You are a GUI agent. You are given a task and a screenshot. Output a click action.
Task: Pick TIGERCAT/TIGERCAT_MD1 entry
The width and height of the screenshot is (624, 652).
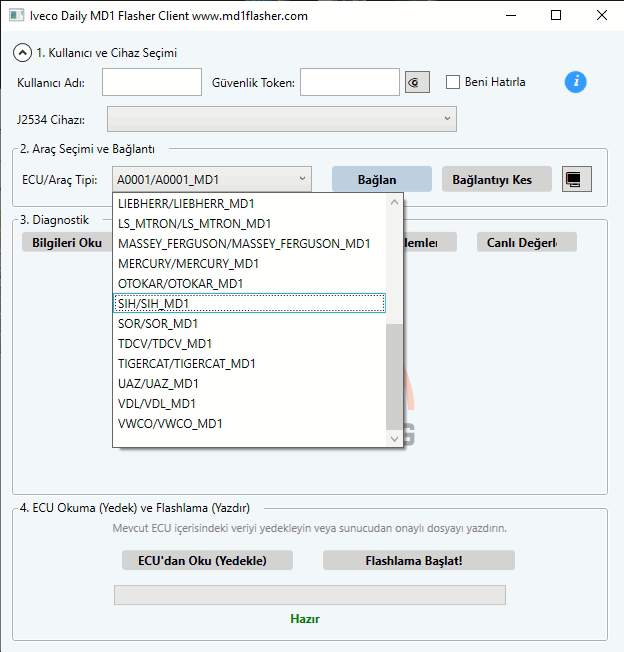pyautogui.click(x=249, y=363)
